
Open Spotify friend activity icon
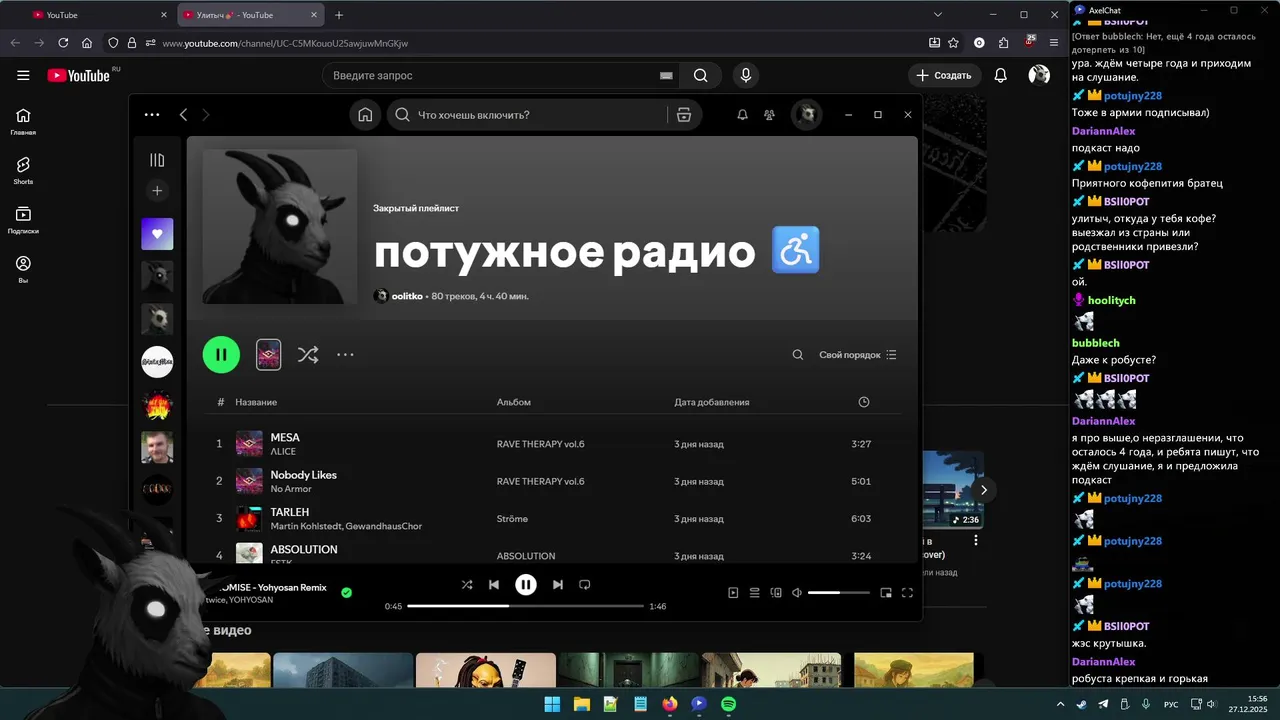click(x=769, y=115)
